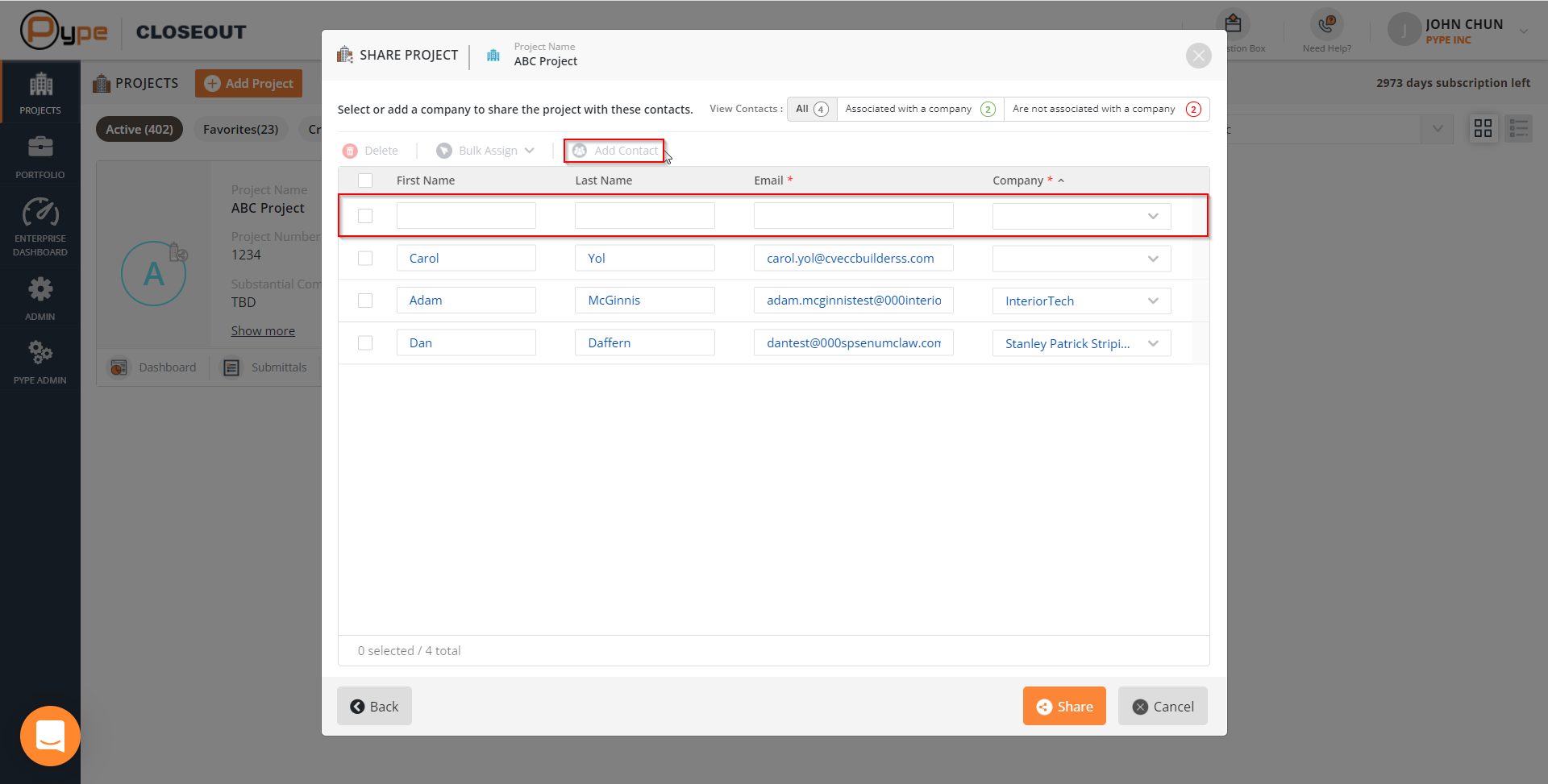Click the empty Last Name field
The image size is (1548, 784).
pos(645,215)
